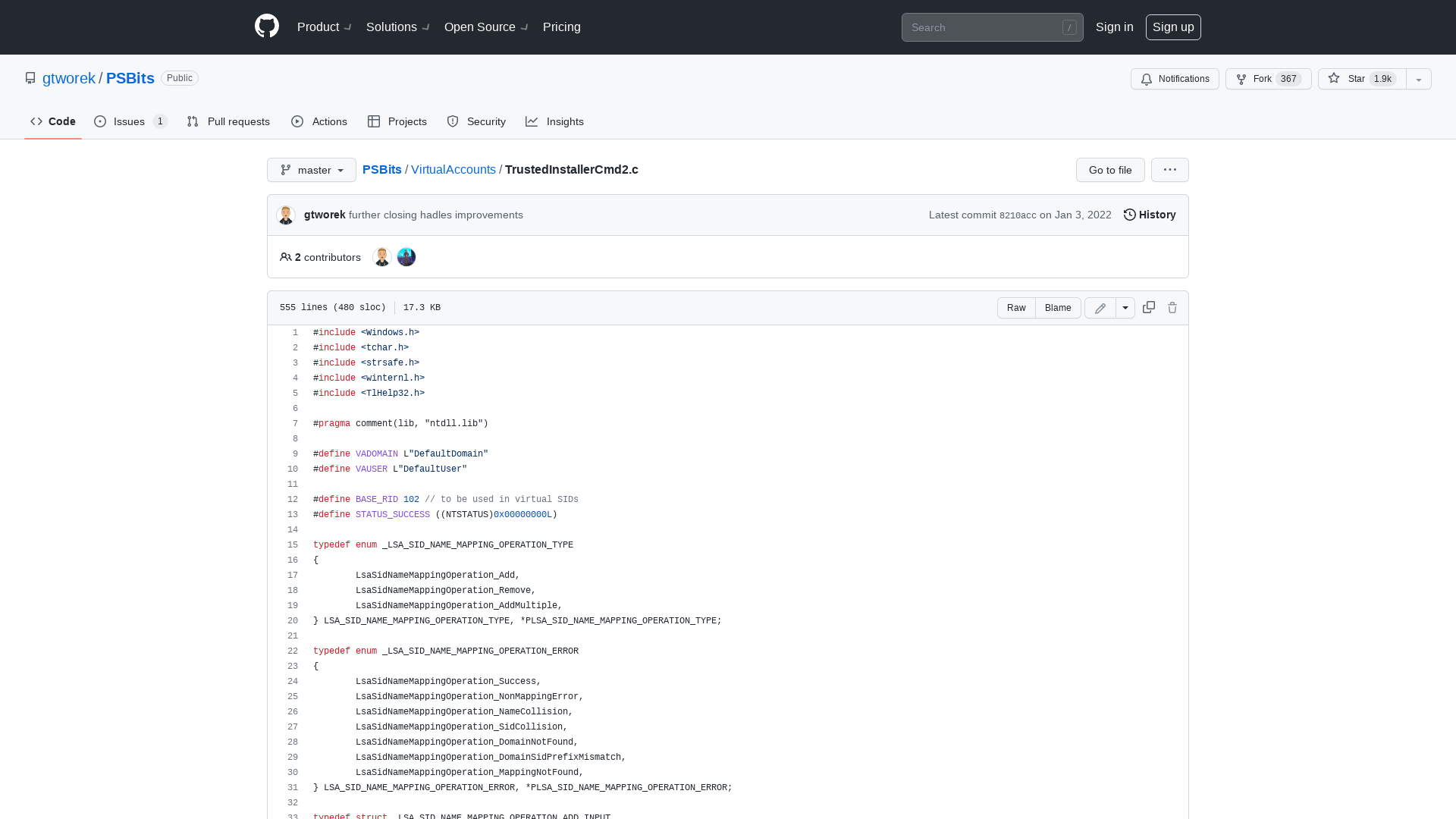Image resolution: width=1456 pixels, height=819 pixels.
Task: Switch to the Insights tab
Action: tap(554, 121)
